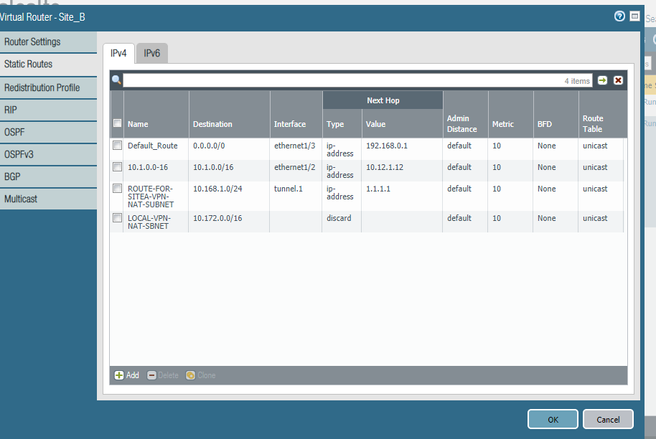Image resolution: width=656 pixels, height=439 pixels.
Task: Open the OSPF section in sidebar
Action: (14, 132)
